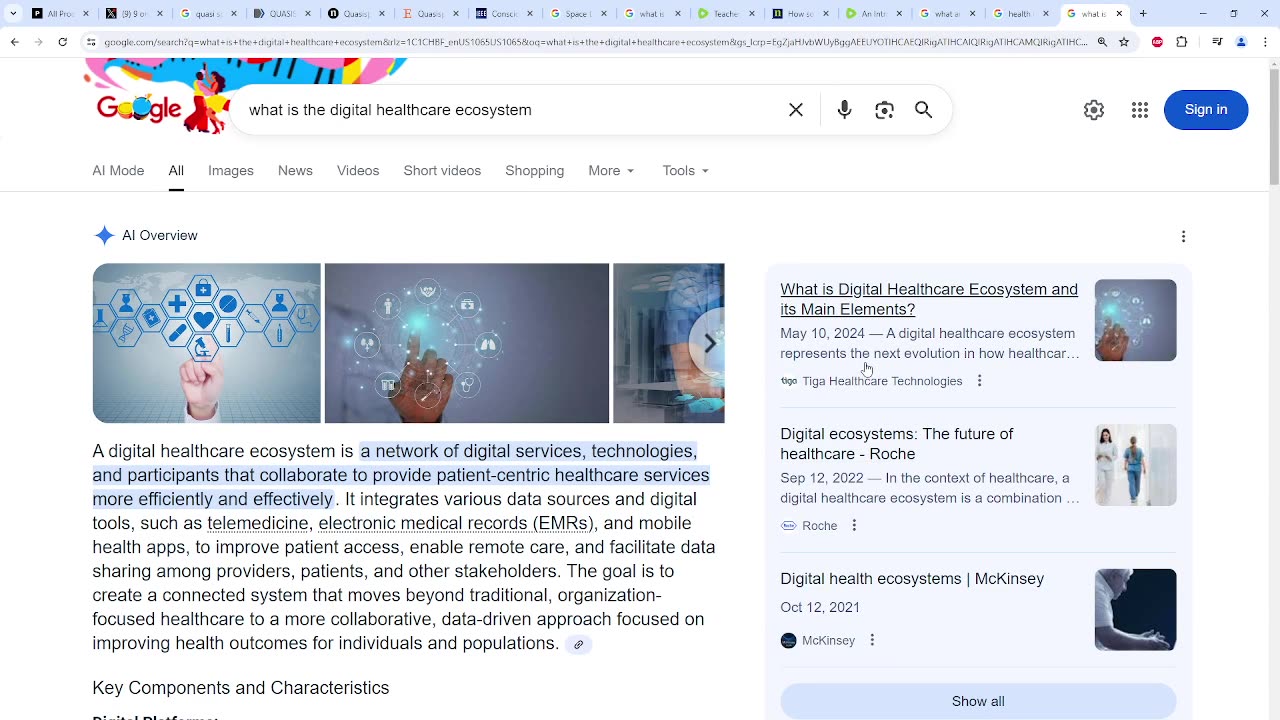Image resolution: width=1280 pixels, height=720 pixels.
Task: Start voice search with microphone icon
Action: (x=845, y=110)
